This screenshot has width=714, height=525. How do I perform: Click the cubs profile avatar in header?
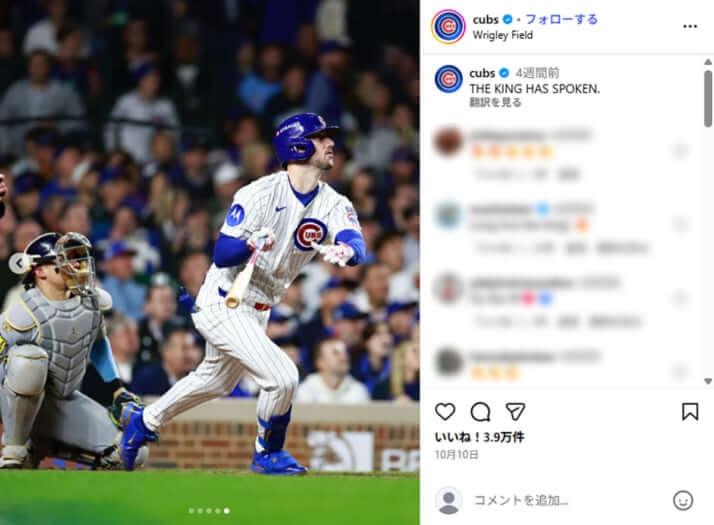coord(448,26)
